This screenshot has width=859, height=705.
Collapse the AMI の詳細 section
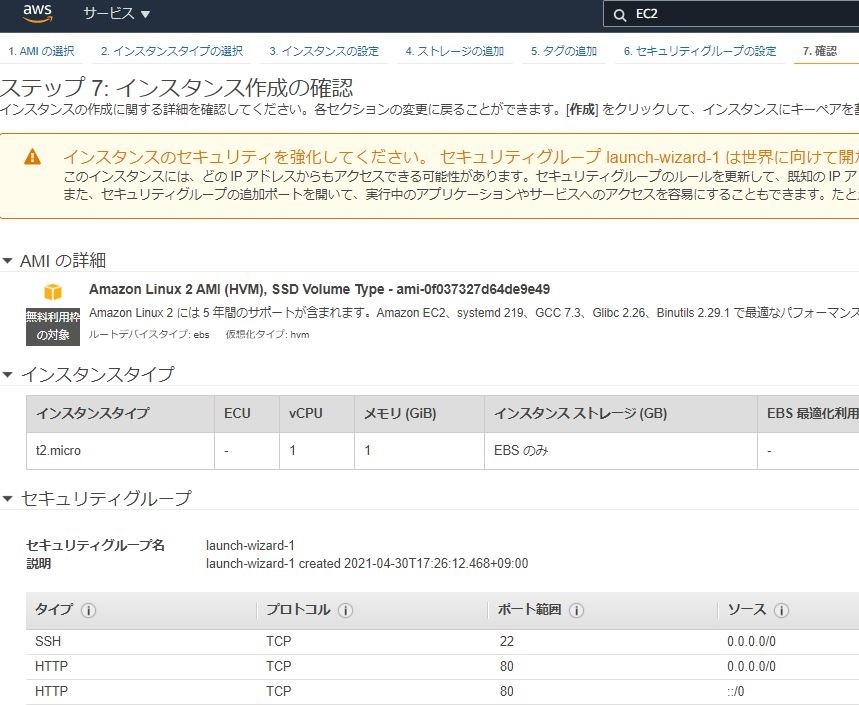pyautogui.click(x=8, y=261)
